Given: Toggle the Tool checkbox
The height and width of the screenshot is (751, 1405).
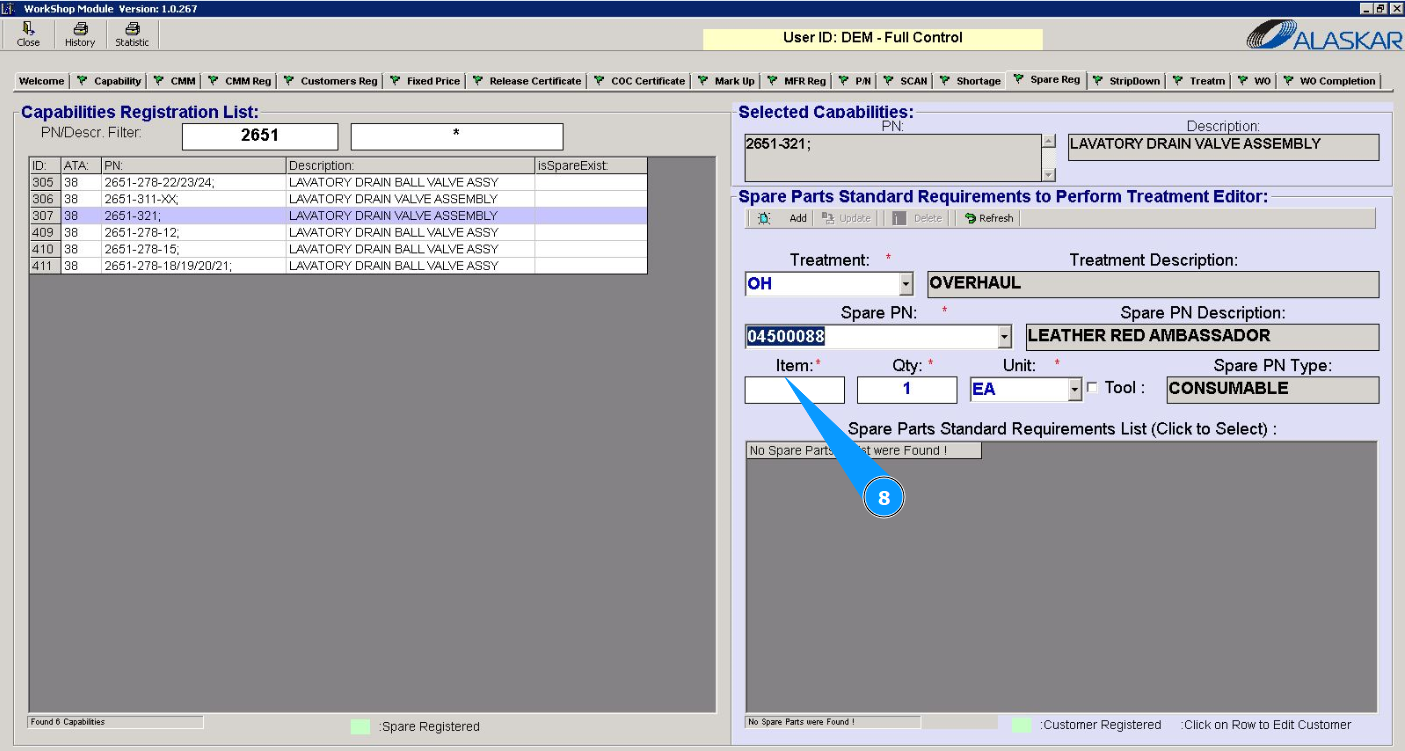Looking at the screenshot, I should coord(1092,388).
